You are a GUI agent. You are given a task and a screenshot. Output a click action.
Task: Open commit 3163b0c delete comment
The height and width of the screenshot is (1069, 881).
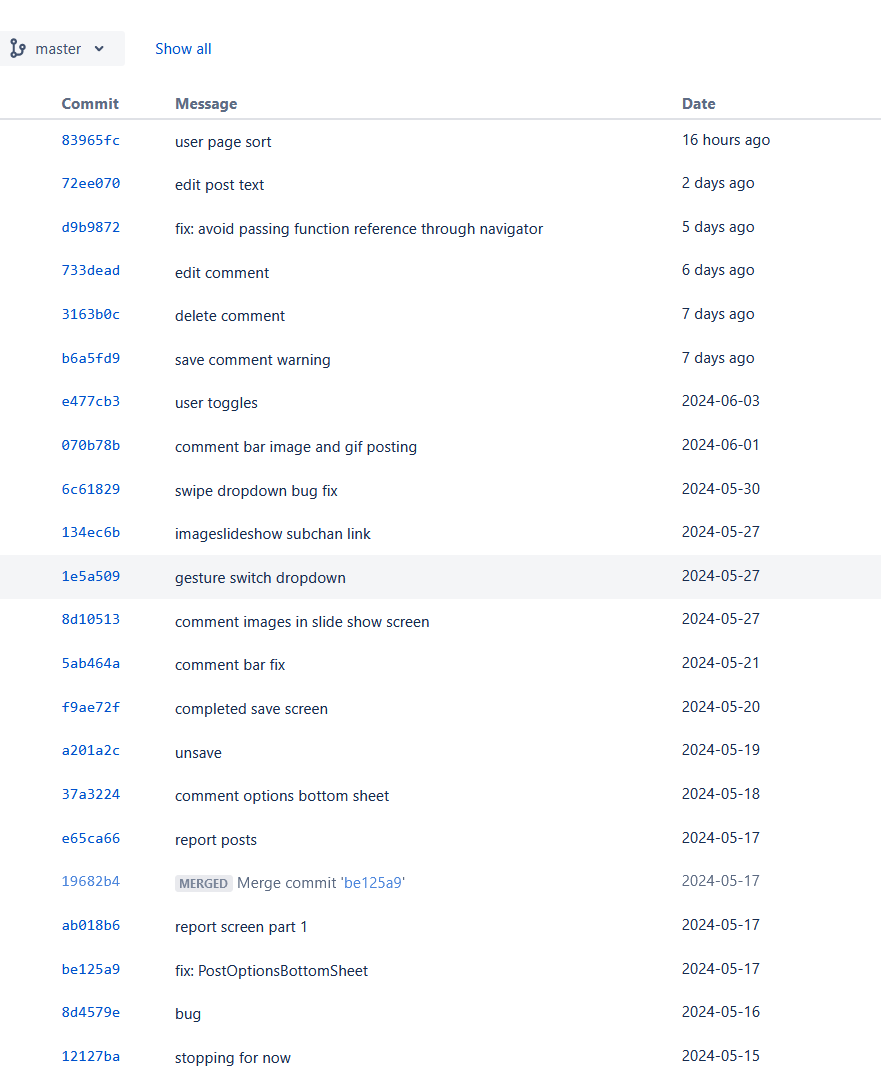coord(91,314)
